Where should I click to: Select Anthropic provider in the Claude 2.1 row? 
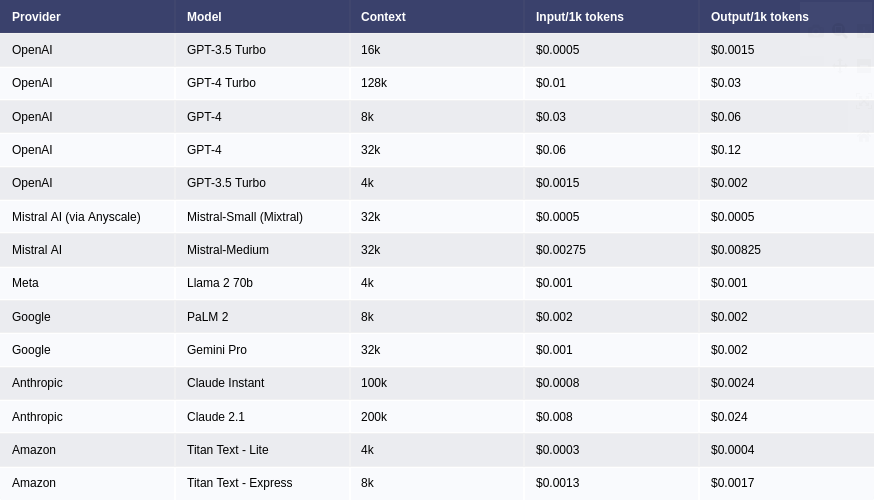pos(37,417)
